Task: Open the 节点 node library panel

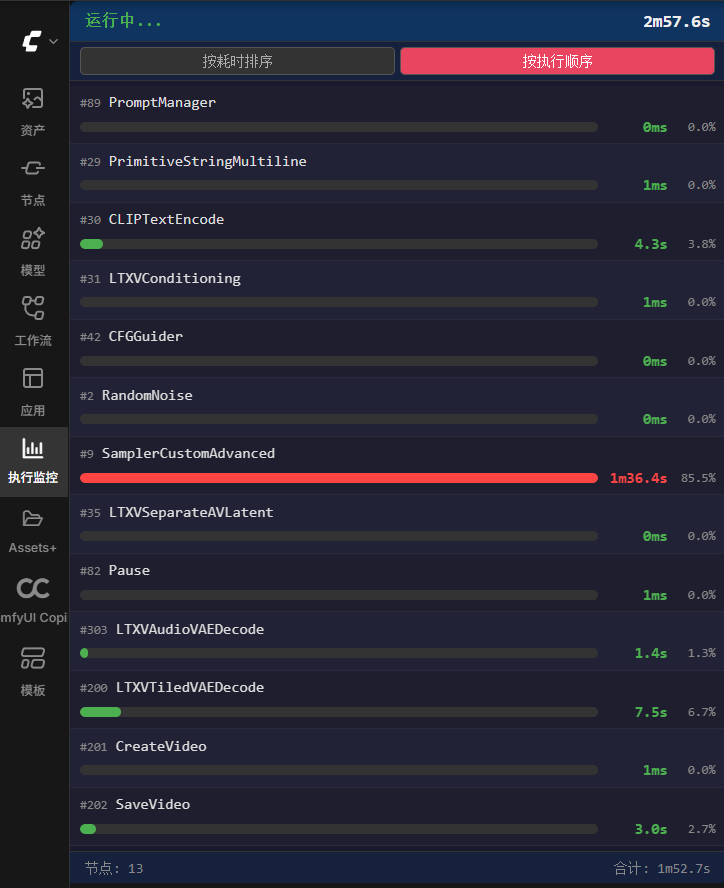Action: click(x=33, y=182)
